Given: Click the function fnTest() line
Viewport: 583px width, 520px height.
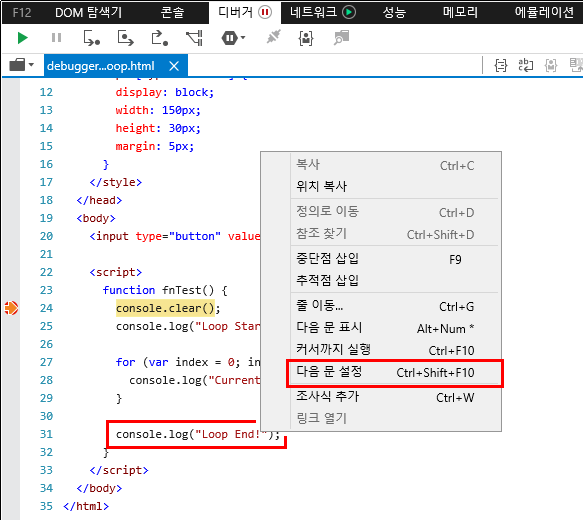Looking at the screenshot, I should coord(165,290).
